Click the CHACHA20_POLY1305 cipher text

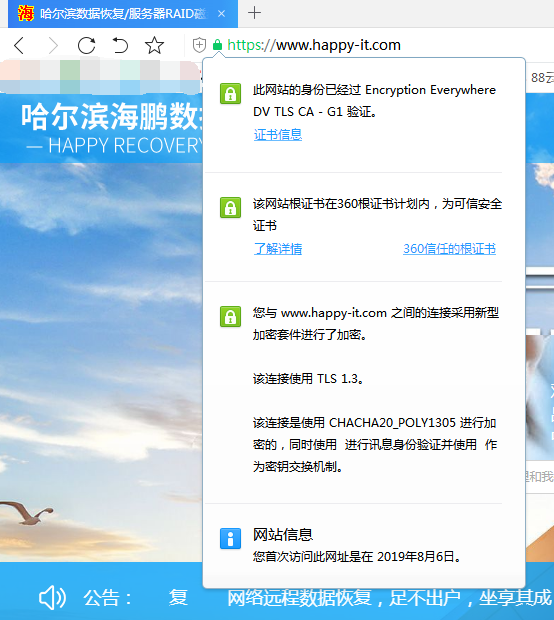pyautogui.click(x=392, y=423)
